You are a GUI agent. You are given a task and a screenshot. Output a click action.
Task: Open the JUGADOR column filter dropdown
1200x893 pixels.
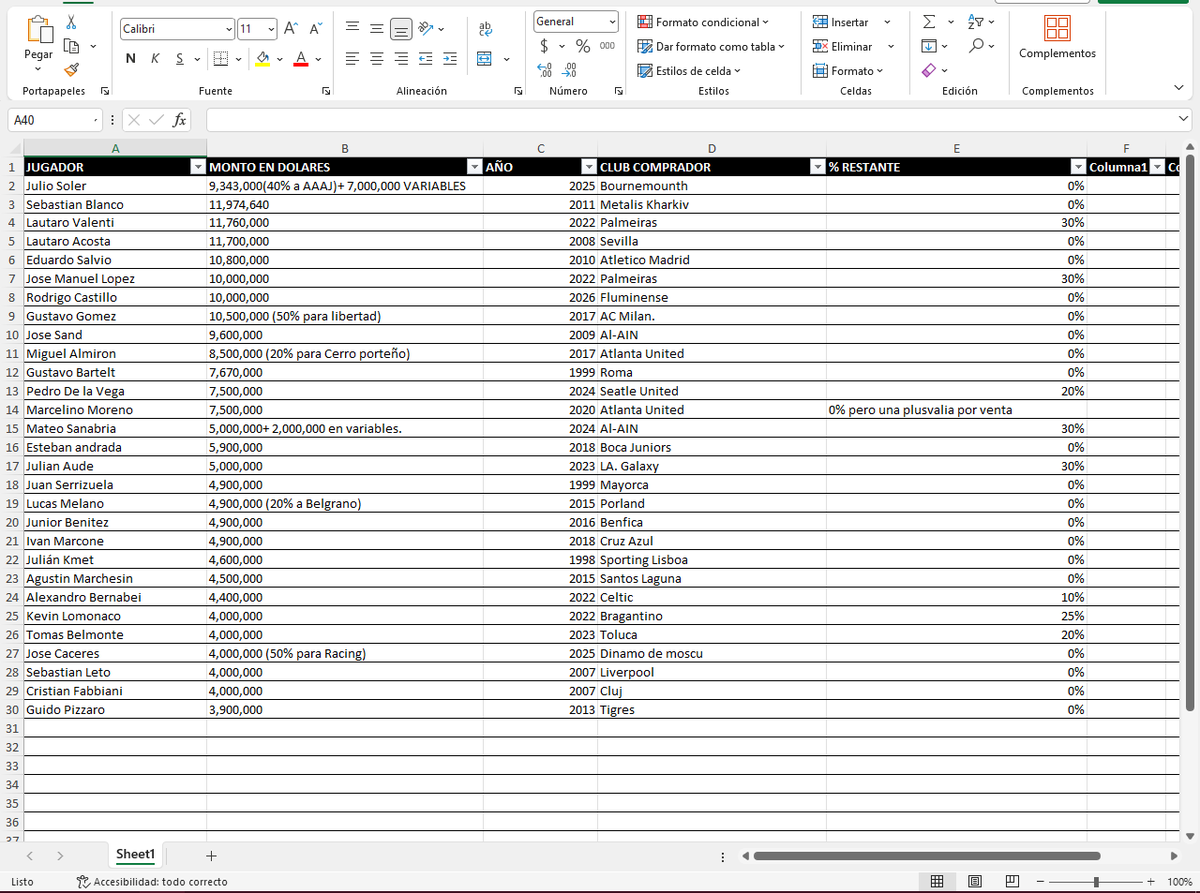(x=198, y=167)
